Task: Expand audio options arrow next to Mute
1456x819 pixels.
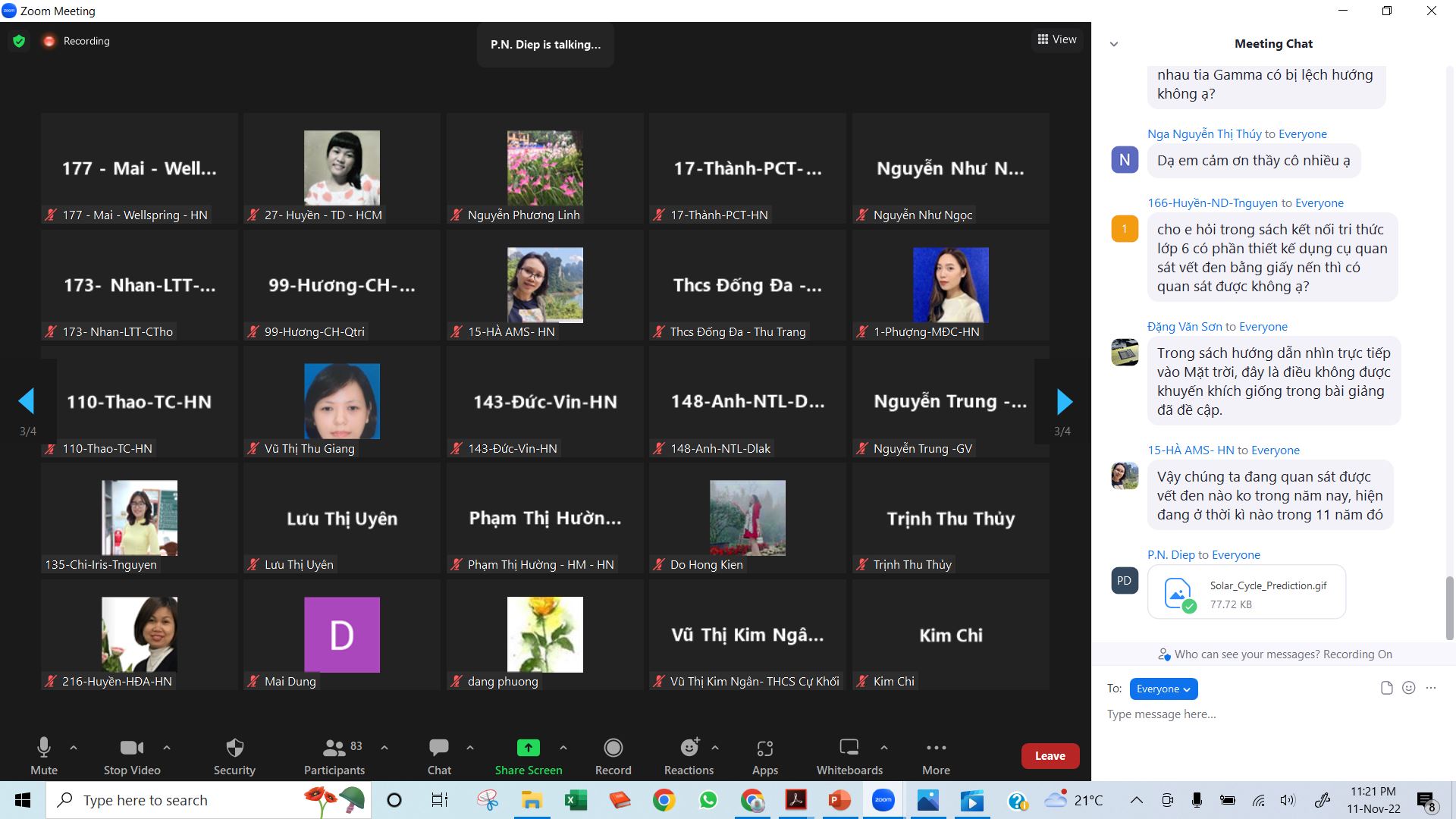Action: tap(74, 748)
